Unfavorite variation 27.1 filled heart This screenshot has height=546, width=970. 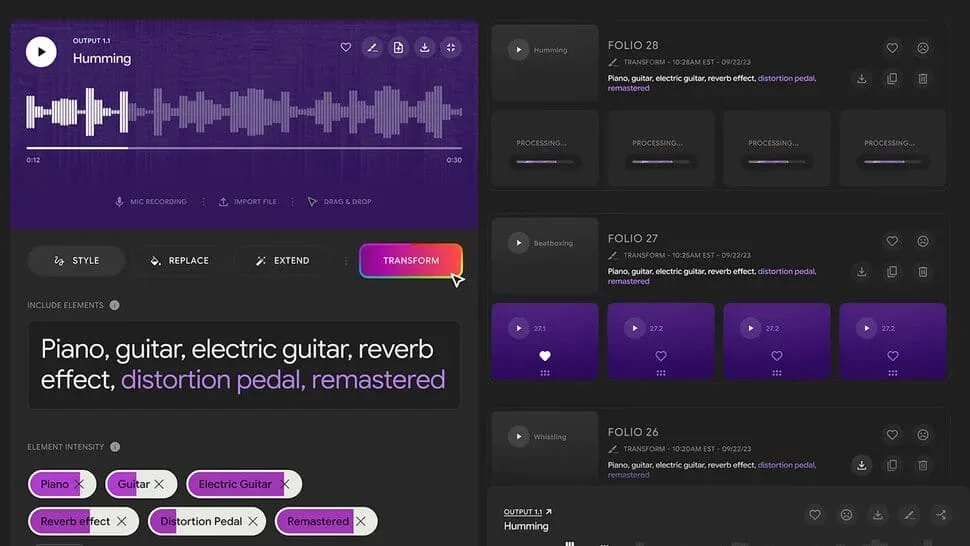pos(544,356)
